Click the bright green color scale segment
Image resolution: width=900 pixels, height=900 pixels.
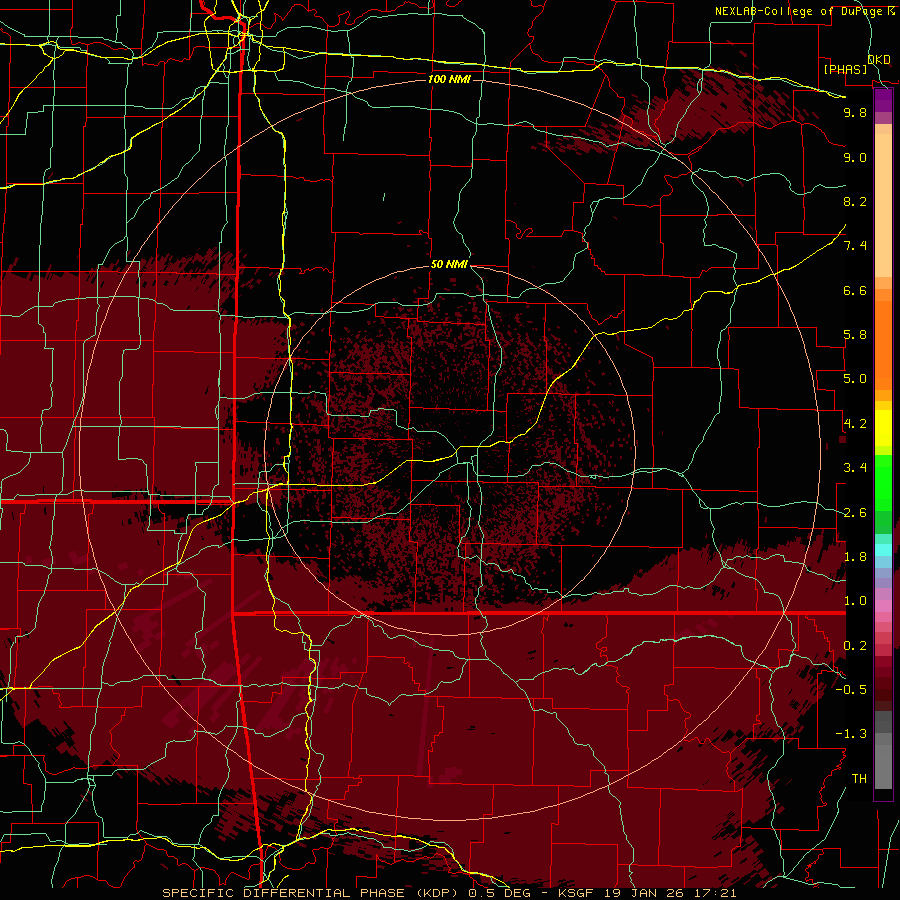pyautogui.click(x=883, y=482)
